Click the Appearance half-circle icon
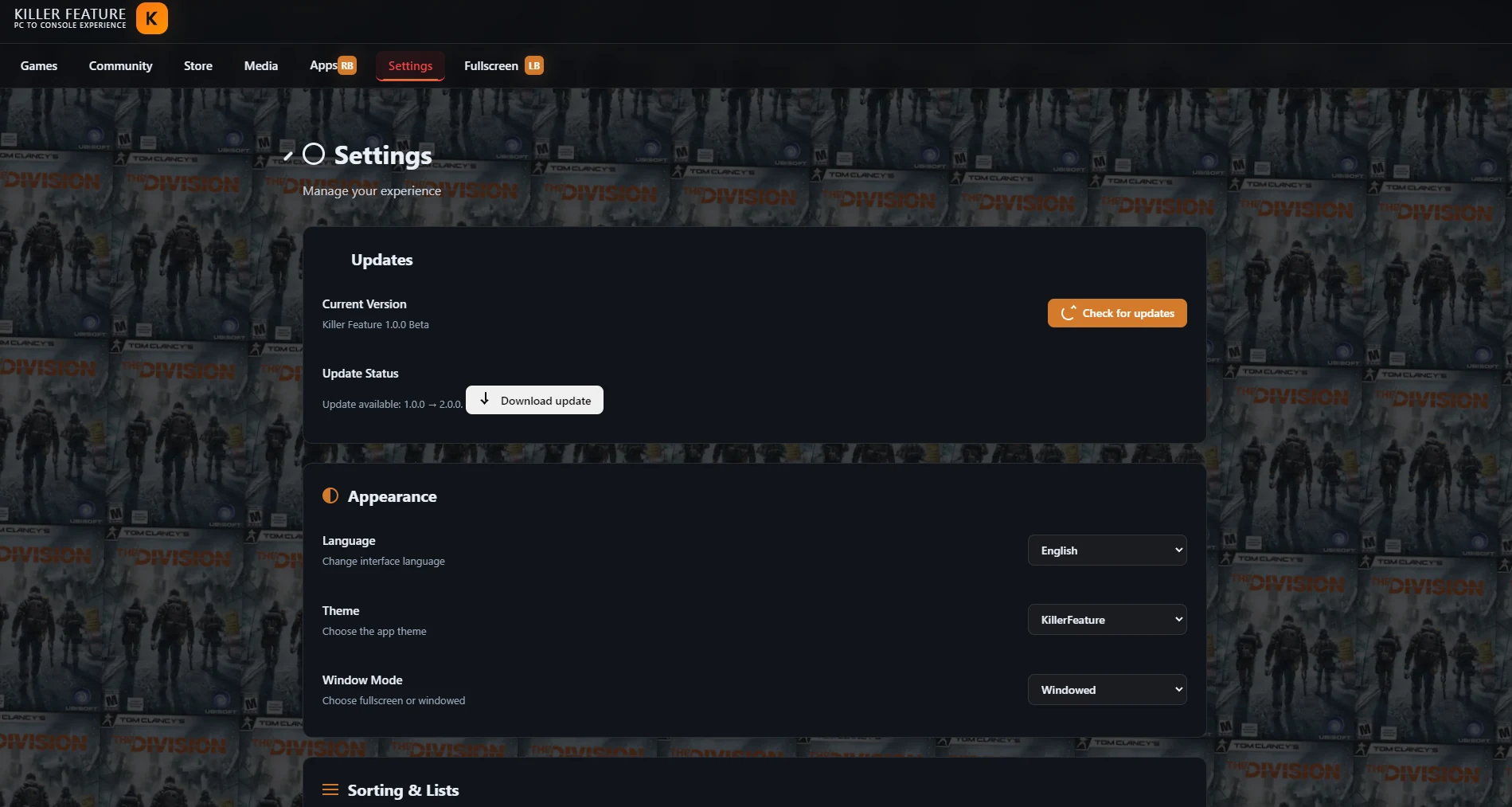Viewport: 1512px width, 807px height. pos(330,496)
